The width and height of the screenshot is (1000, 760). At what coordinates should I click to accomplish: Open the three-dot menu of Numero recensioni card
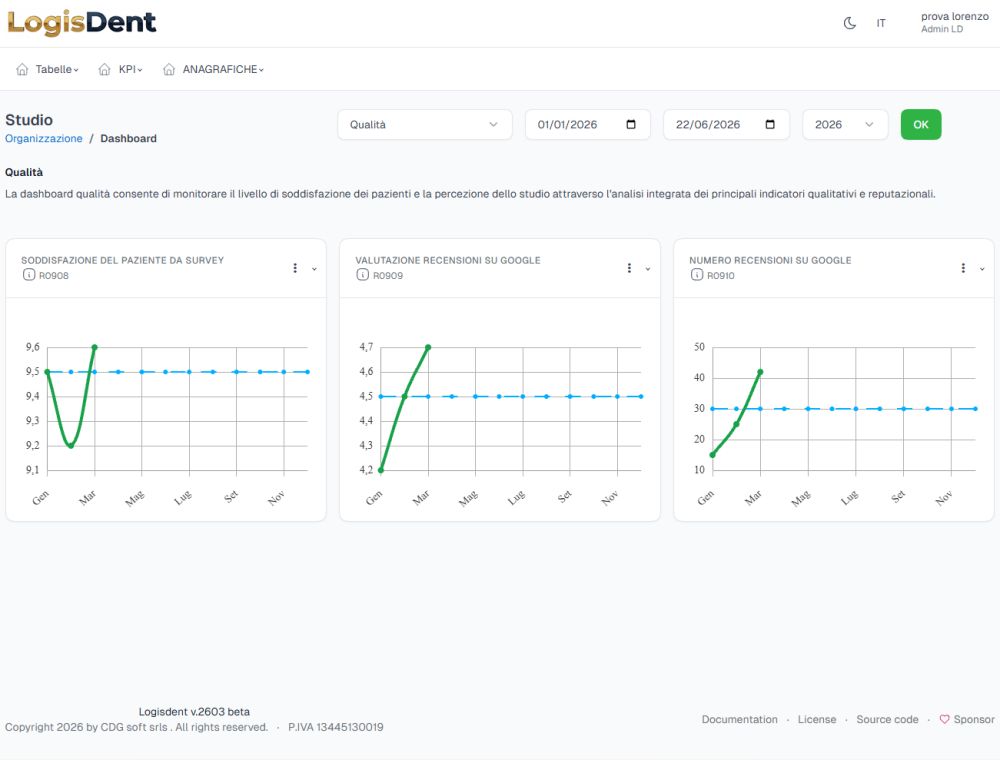click(x=963, y=268)
